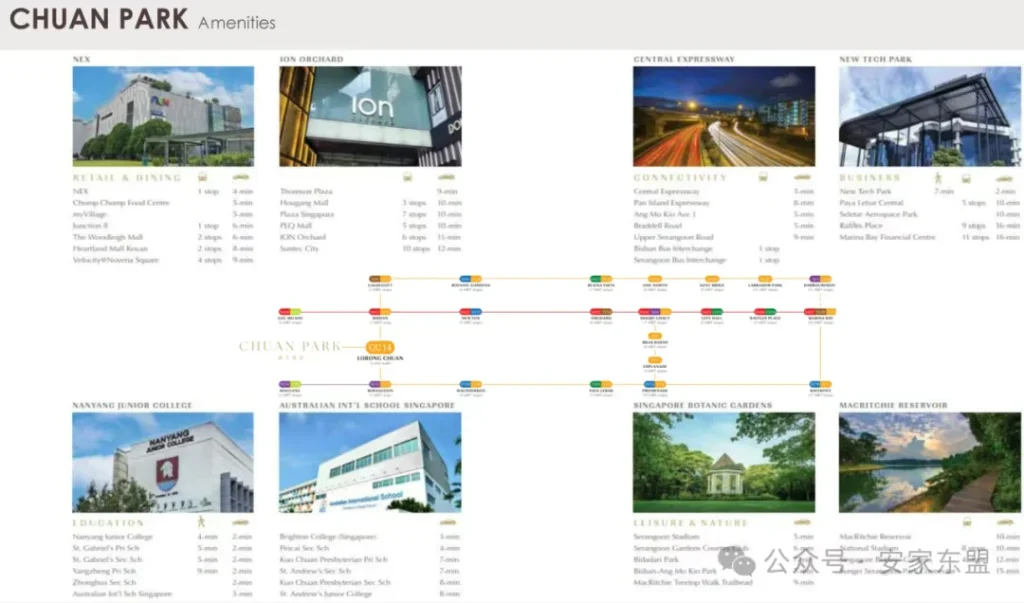Viewport: 1024px width, 603px height.
Task: Click the Chomp Chomp Food Centre row
Action: click(163, 203)
